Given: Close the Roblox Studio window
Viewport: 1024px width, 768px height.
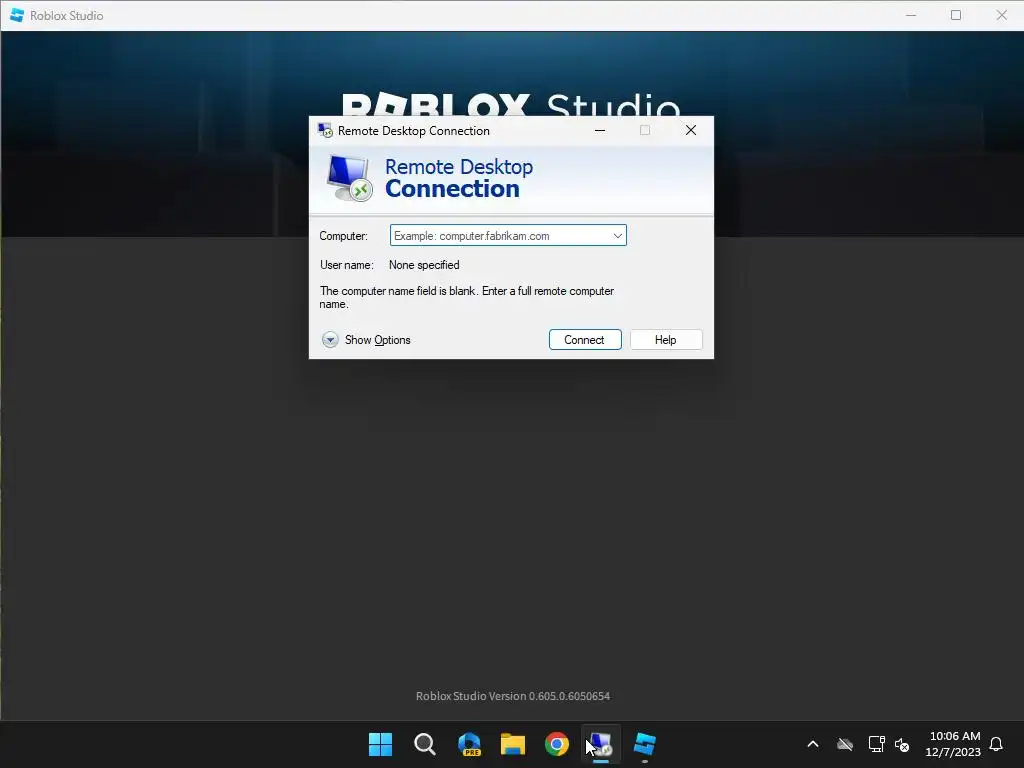Looking at the screenshot, I should point(1002,15).
